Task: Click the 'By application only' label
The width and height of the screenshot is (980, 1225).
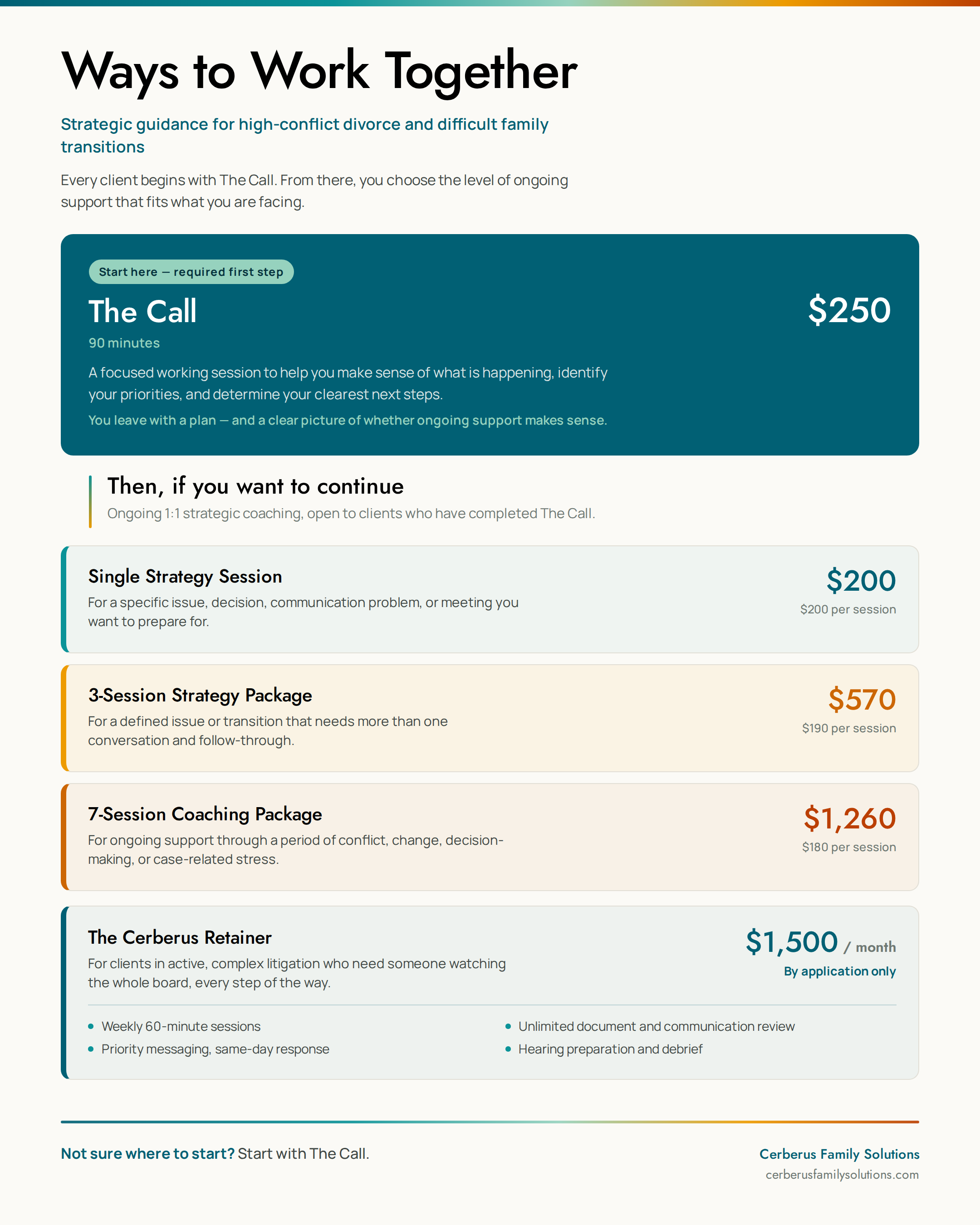Action: 840,971
